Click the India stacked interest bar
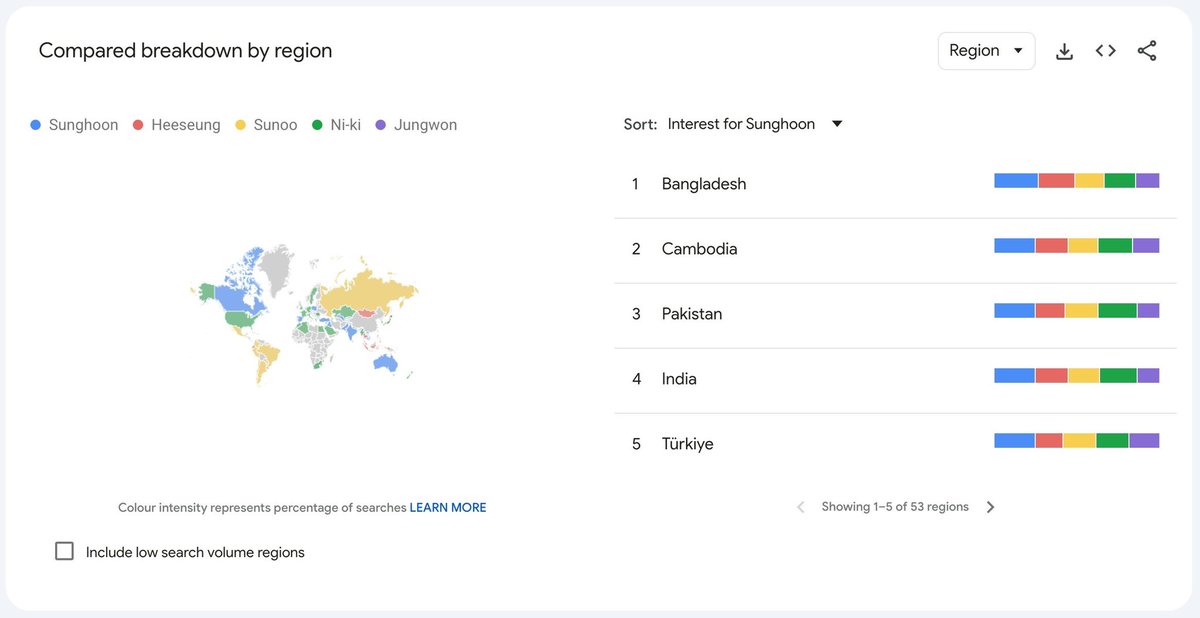Screen dimensions: 1200x618 coord(1077,376)
